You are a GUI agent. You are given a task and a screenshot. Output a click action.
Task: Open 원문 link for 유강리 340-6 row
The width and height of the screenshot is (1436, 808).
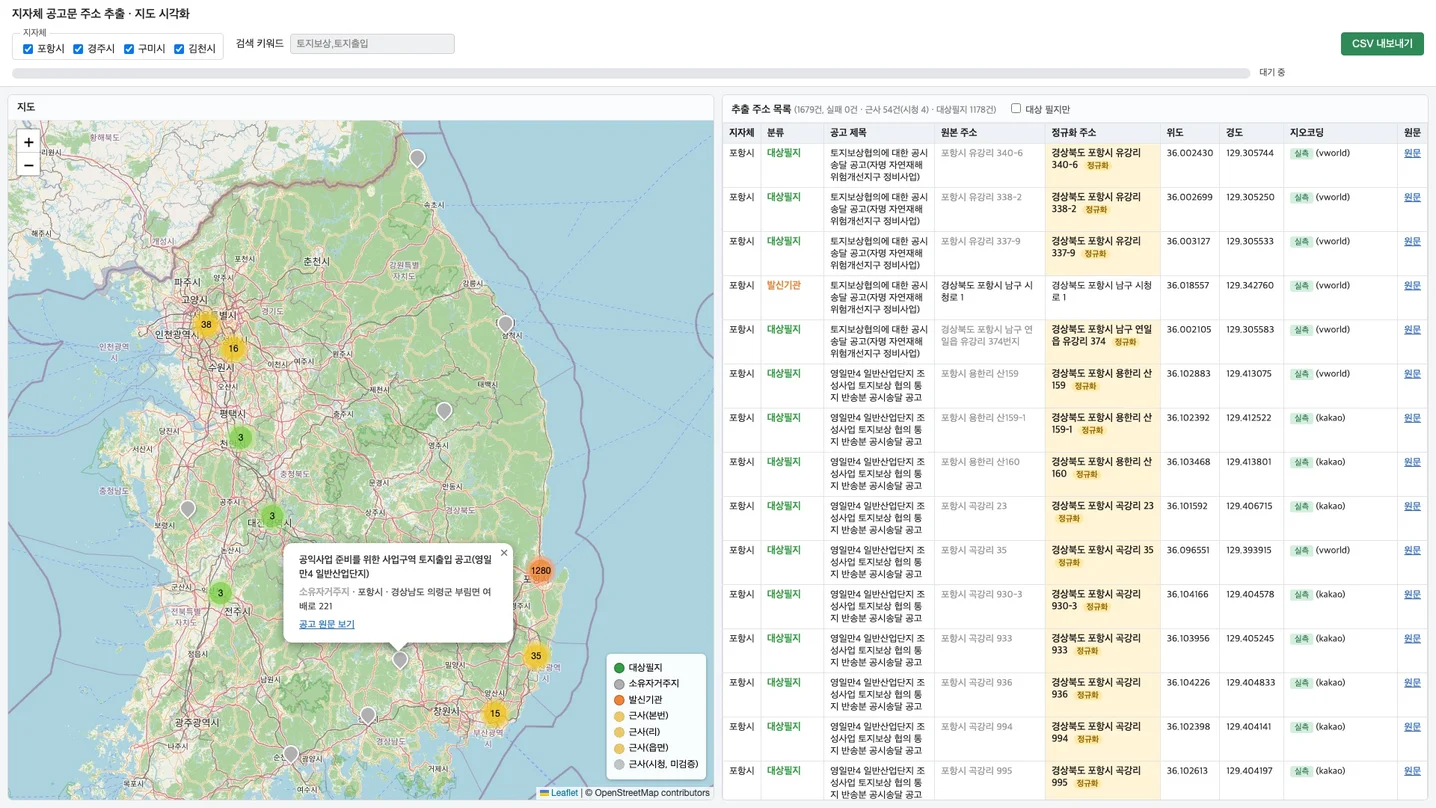[1412, 153]
